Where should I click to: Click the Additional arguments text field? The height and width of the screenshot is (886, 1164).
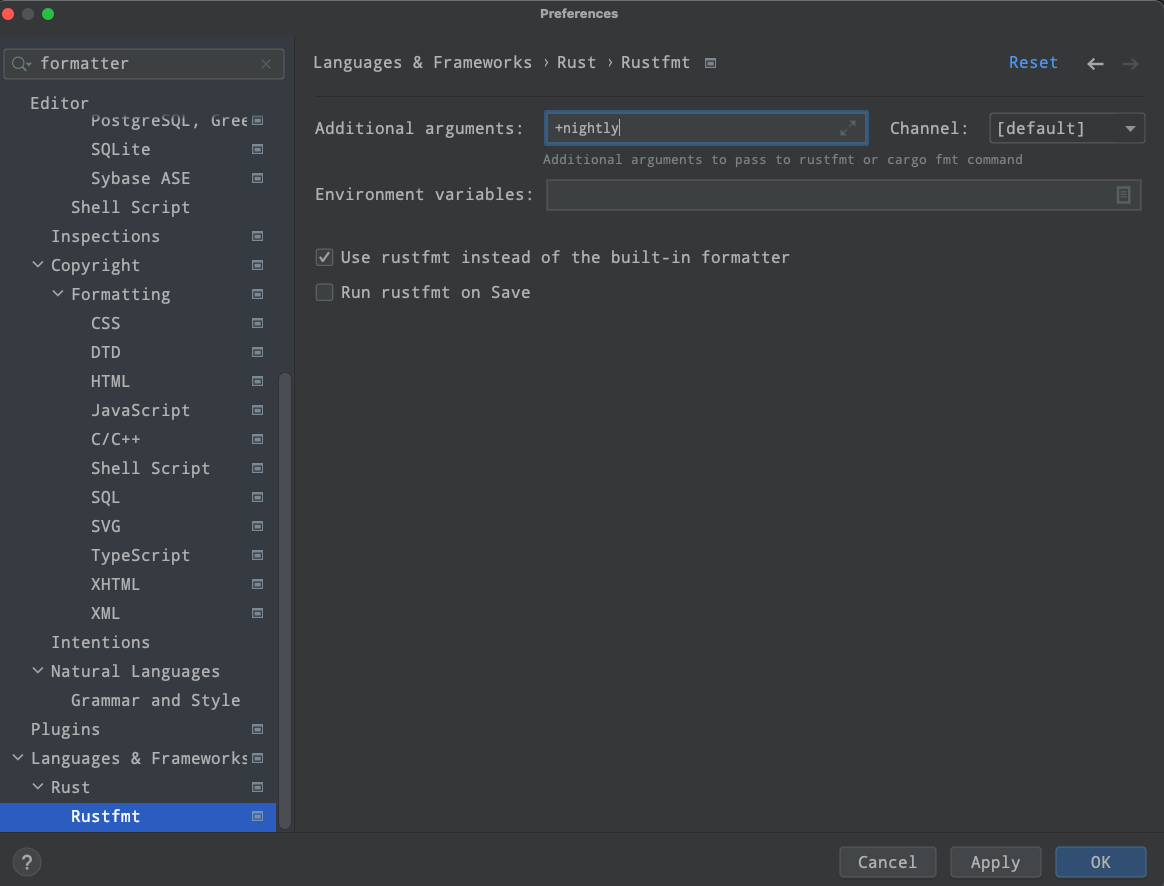click(x=705, y=128)
